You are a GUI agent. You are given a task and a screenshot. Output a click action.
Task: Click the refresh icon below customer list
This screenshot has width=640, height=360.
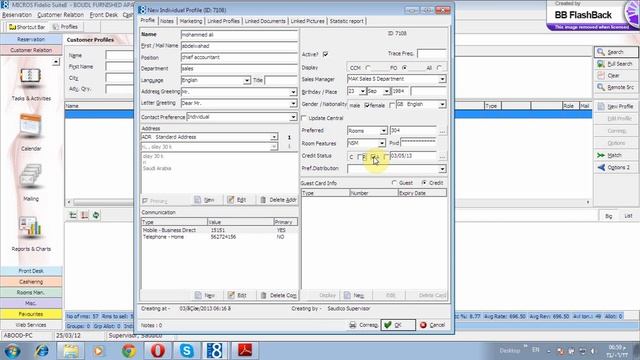tap(96, 215)
